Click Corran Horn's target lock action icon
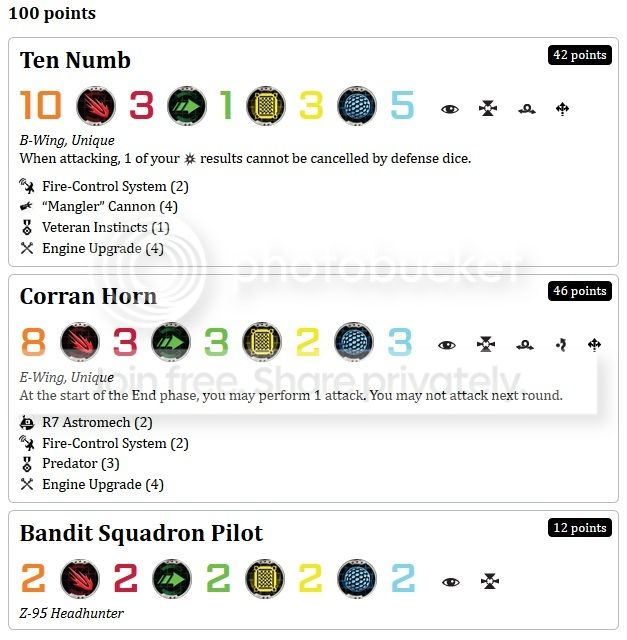The width and height of the screenshot is (627, 640). click(x=487, y=345)
